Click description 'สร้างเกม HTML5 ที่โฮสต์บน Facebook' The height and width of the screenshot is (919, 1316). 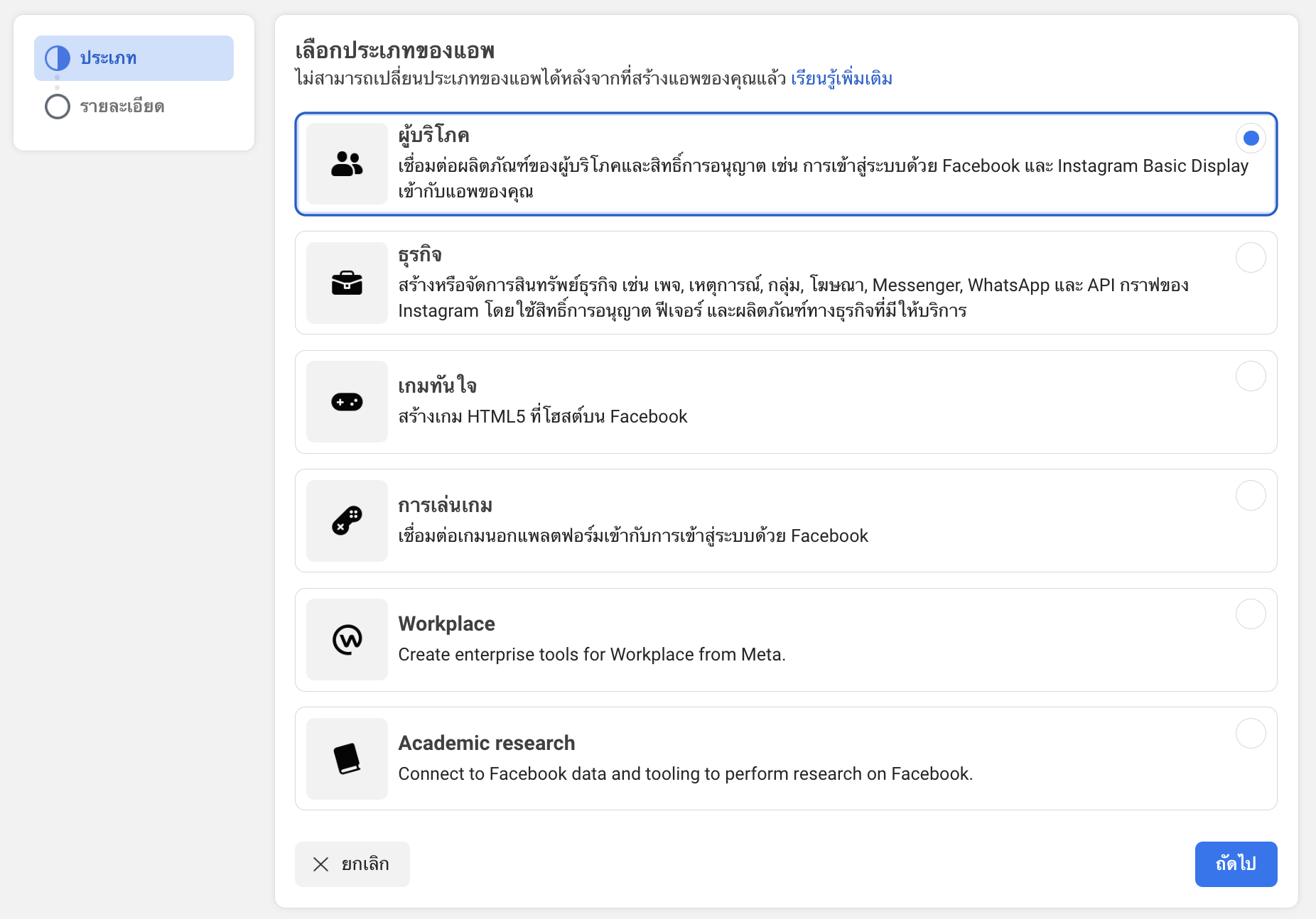[x=543, y=416]
